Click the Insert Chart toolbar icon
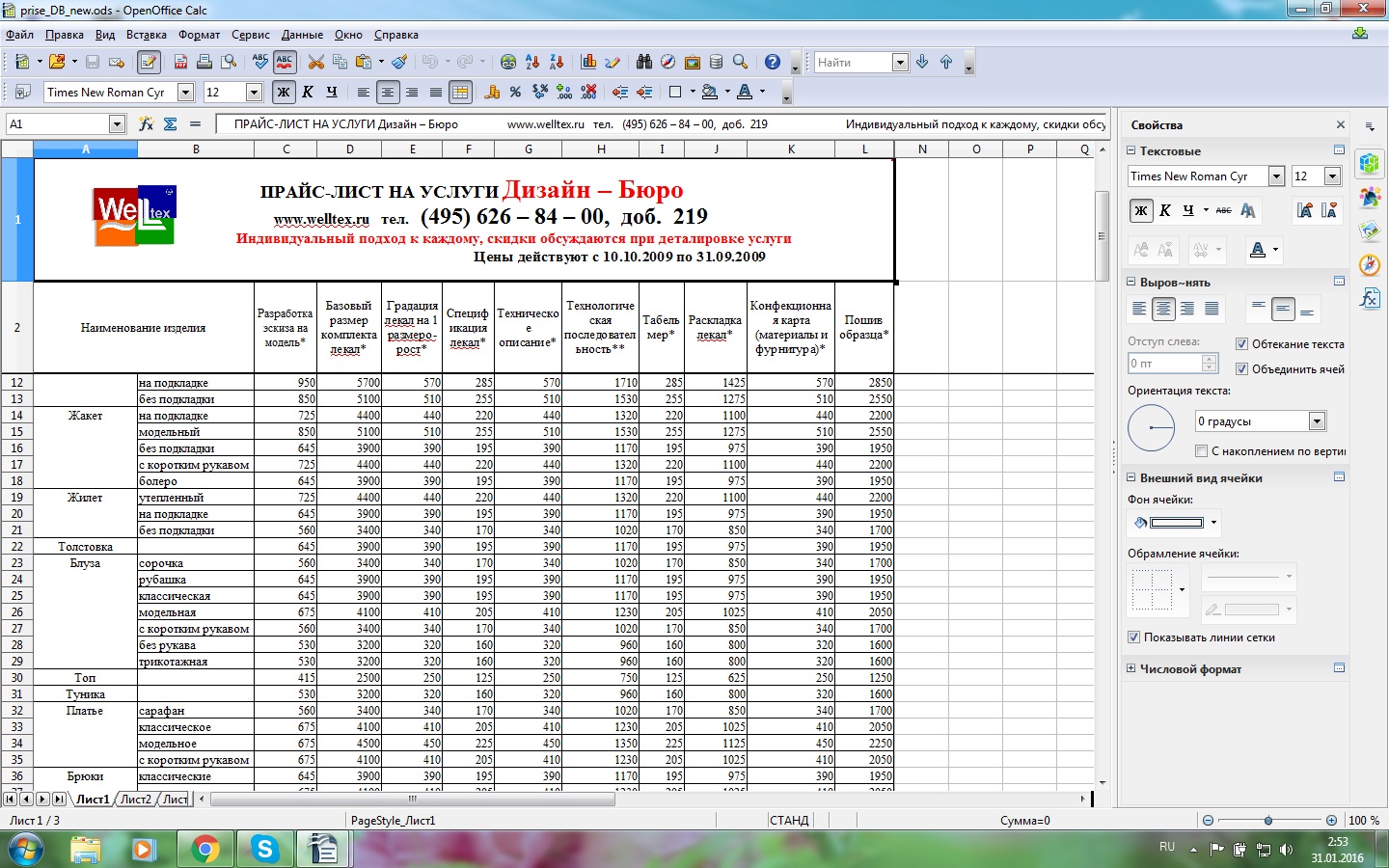 pyautogui.click(x=588, y=62)
